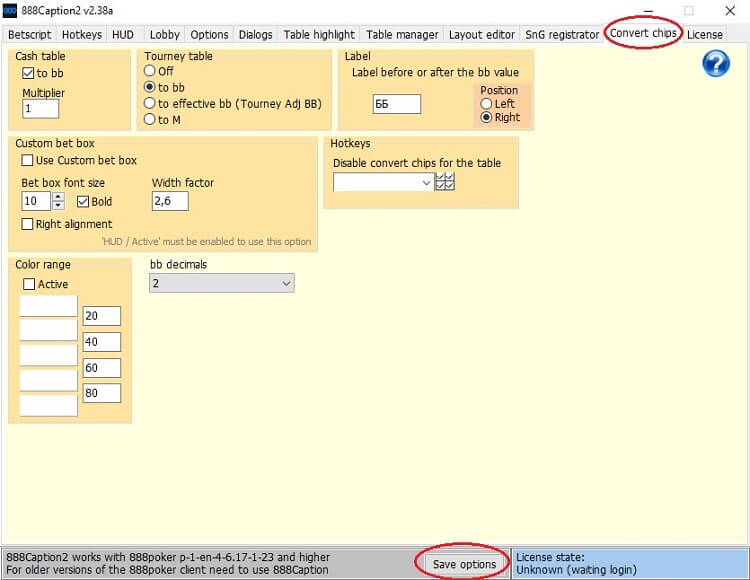Enable the Color range Active checkbox
Screen dimensions: 750x580
tap(28, 284)
